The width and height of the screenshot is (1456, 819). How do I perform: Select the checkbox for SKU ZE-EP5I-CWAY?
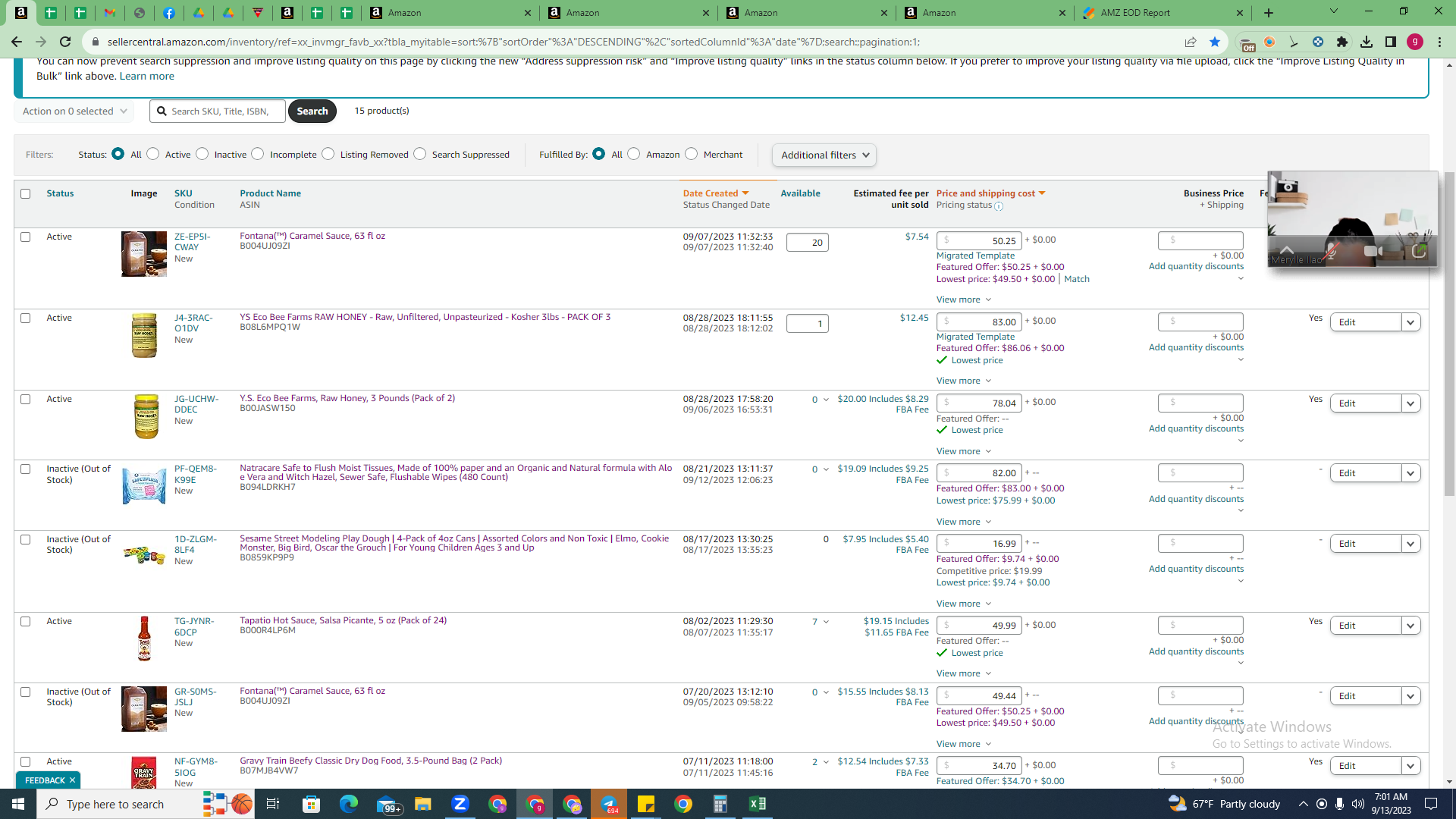[26, 237]
